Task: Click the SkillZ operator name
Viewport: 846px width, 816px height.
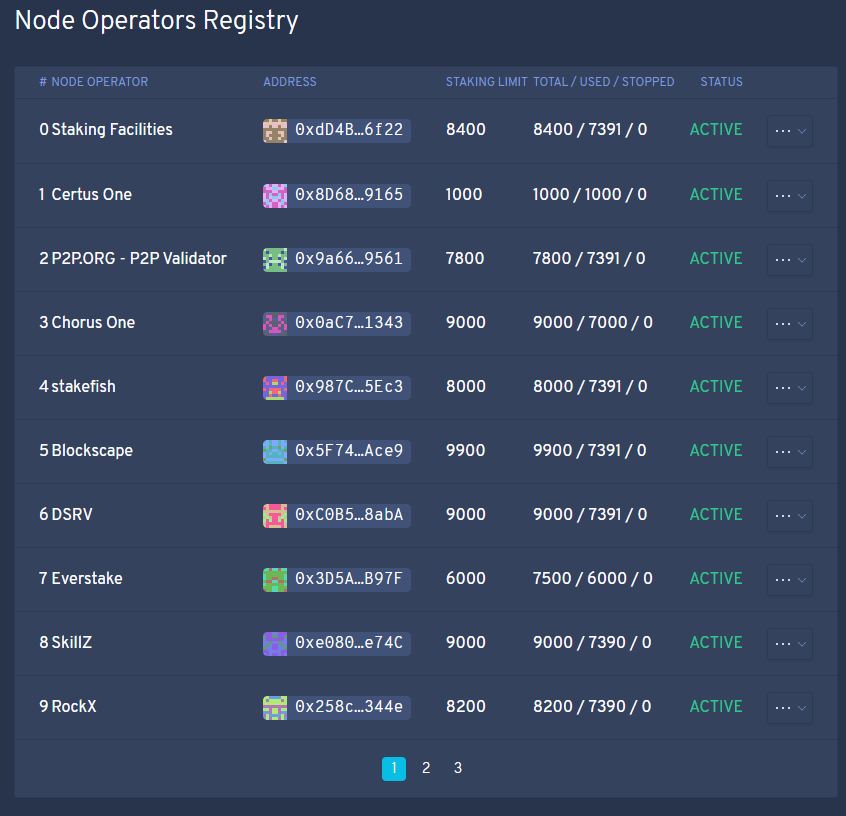Action: [x=72, y=643]
